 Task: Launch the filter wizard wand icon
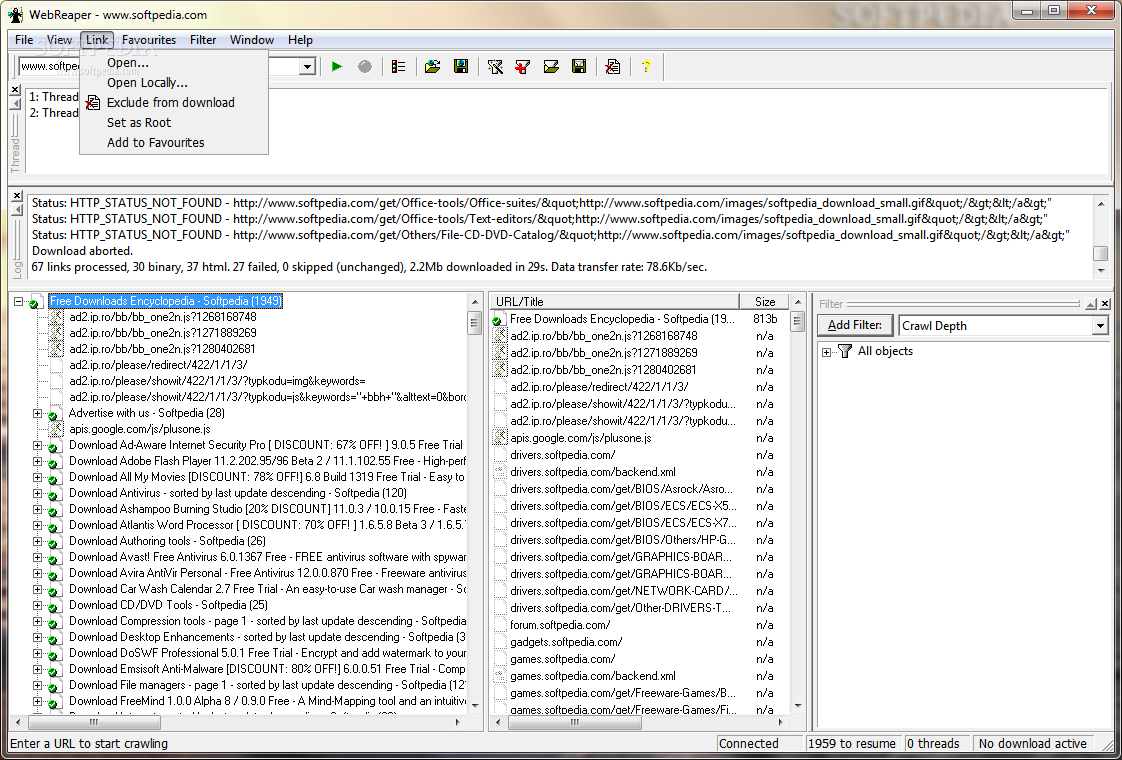[x=495, y=67]
